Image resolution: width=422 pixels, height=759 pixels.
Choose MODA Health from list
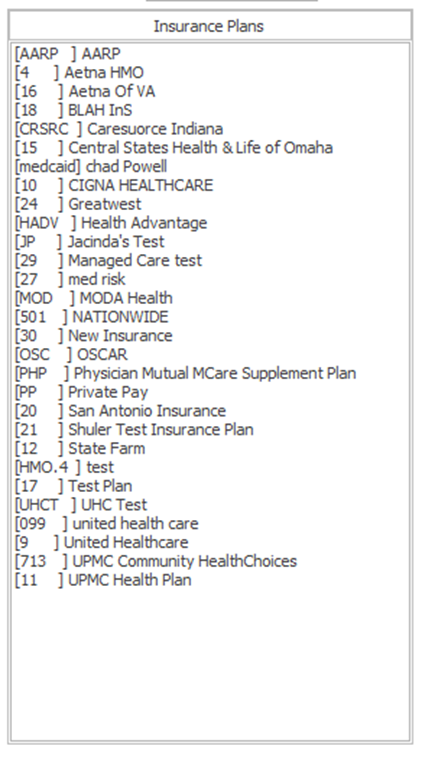point(93,298)
